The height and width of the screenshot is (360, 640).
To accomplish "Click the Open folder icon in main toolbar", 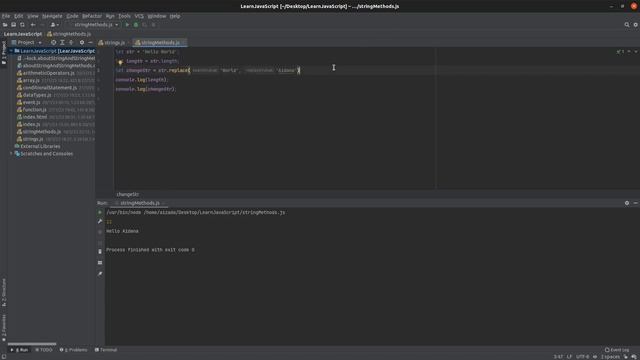I will (5, 25).
